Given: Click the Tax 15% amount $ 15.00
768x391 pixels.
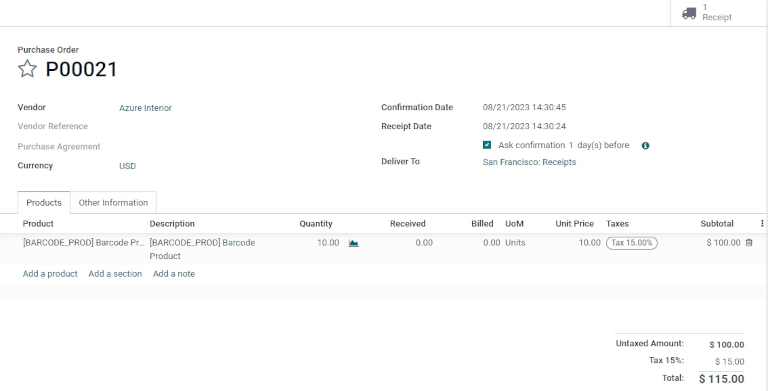Looking at the screenshot, I should coord(730,362).
